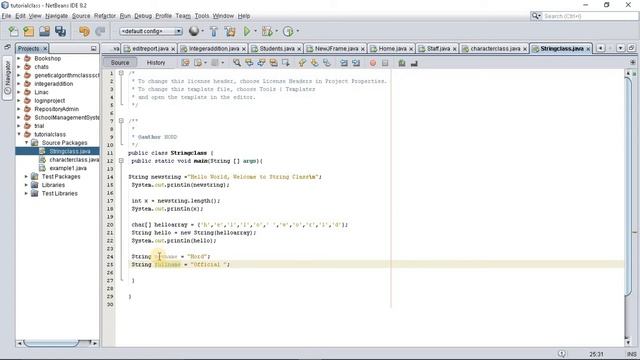This screenshot has height=360, width=640.
Task: Click the Search (Ctrl+I) input field
Action: pos(590,16)
